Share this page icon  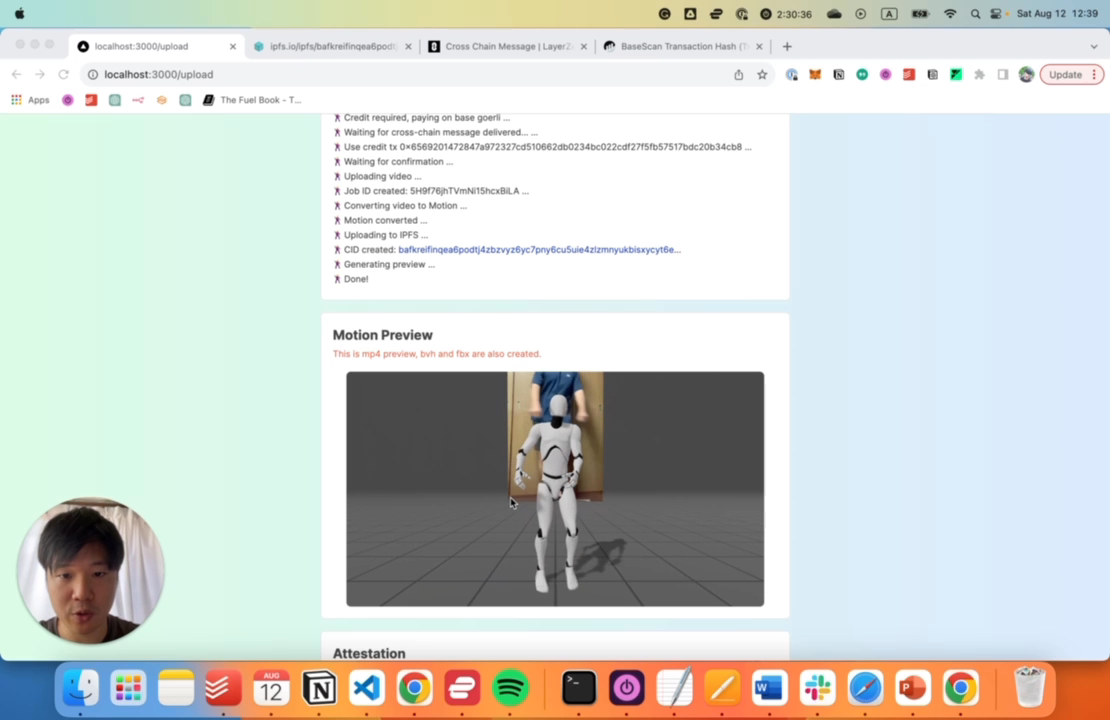tap(738, 74)
